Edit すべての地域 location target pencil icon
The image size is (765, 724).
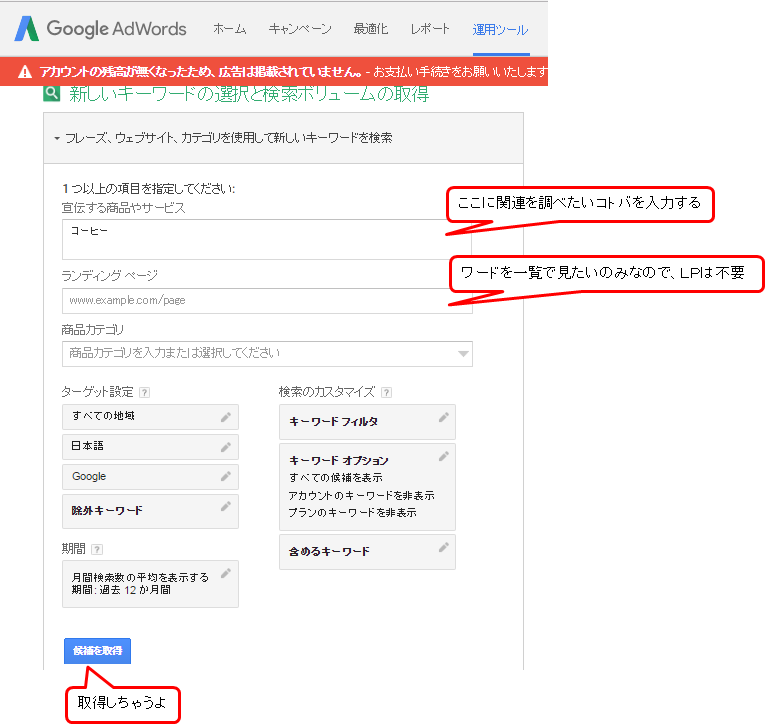225,417
